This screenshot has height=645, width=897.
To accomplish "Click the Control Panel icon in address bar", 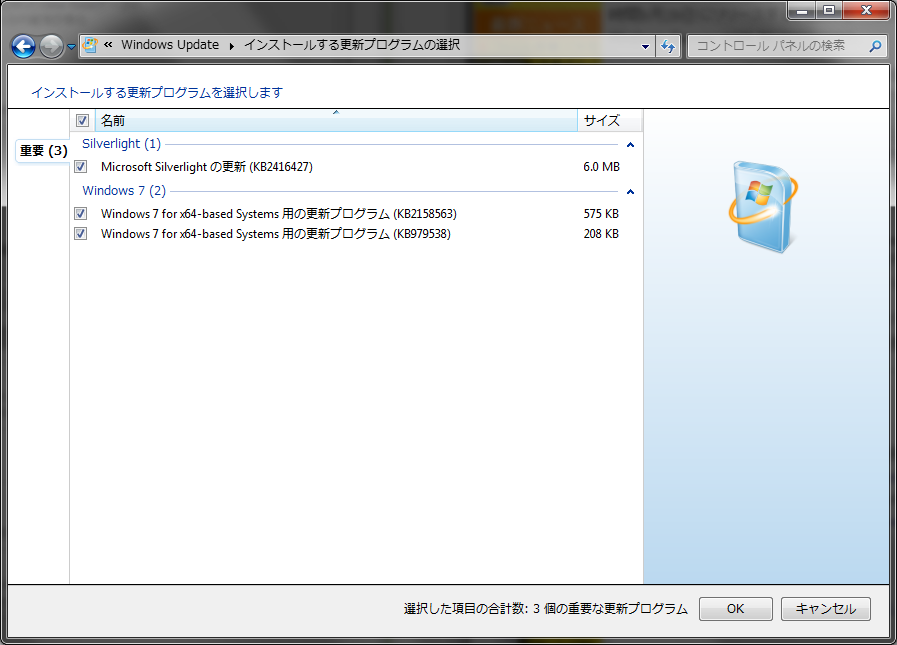I will (90, 45).
